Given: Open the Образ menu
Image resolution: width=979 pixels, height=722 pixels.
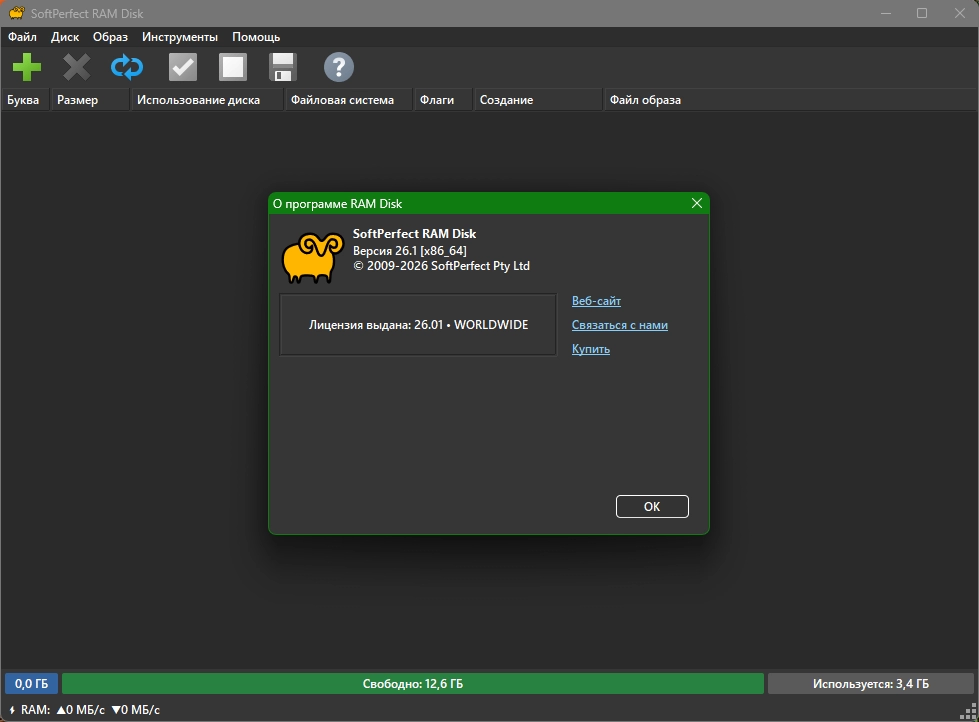Looking at the screenshot, I should pyautogui.click(x=111, y=37).
